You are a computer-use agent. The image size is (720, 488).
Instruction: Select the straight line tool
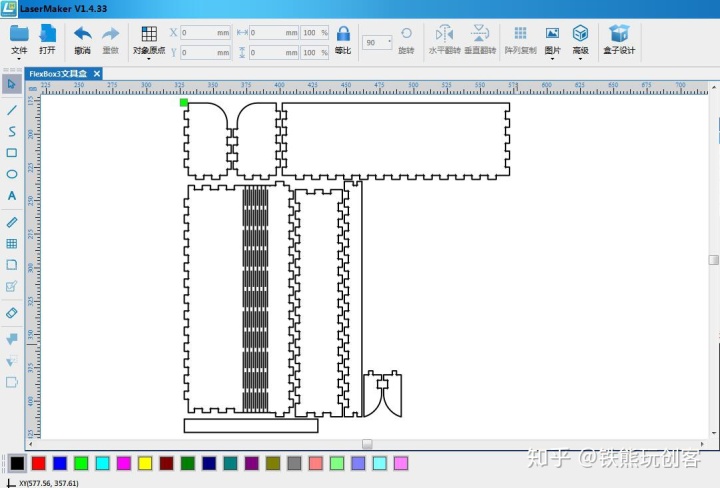(x=12, y=110)
